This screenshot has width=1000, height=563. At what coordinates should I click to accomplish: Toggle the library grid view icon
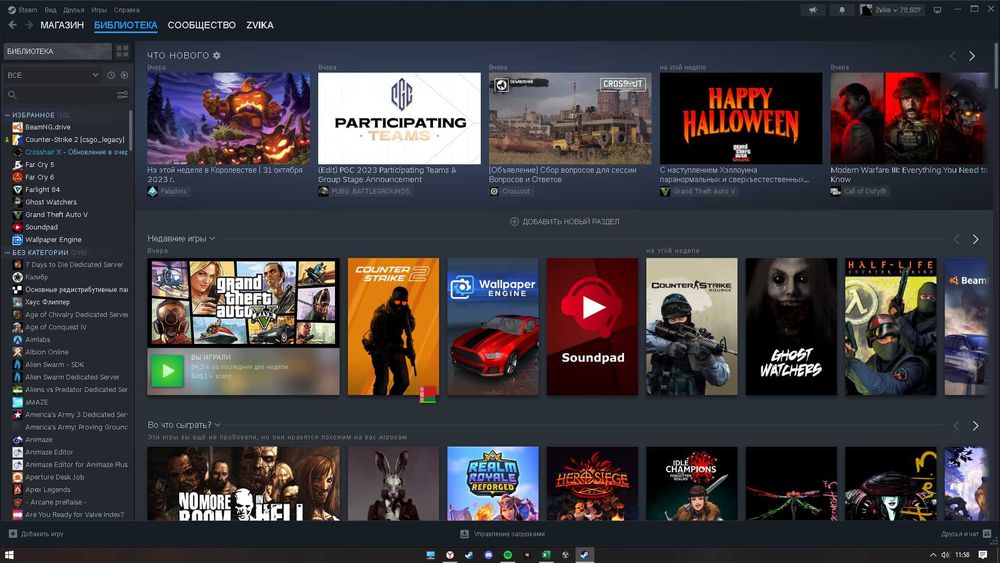(x=122, y=51)
